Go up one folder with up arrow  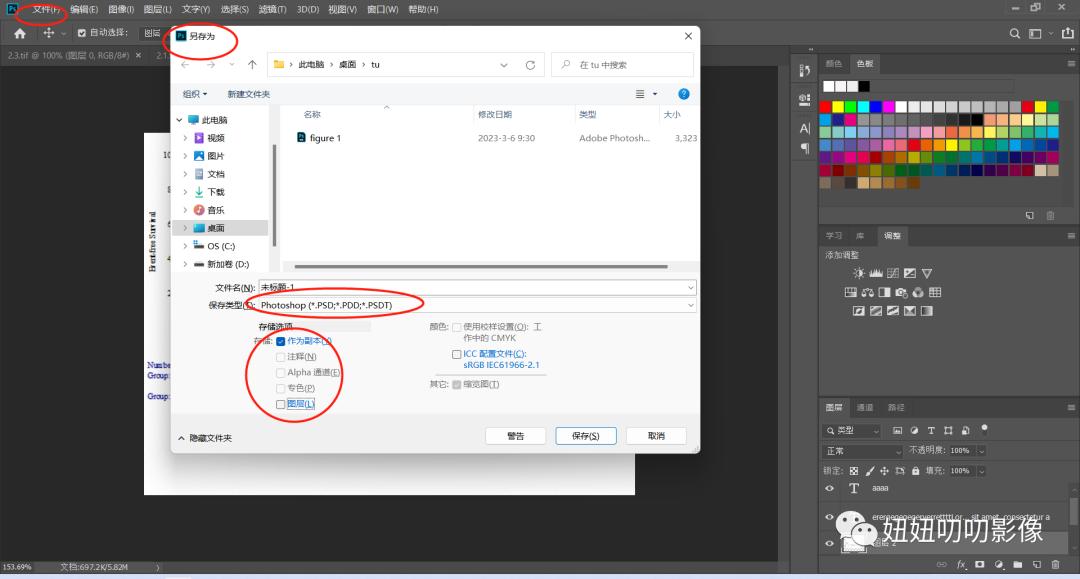[x=252, y=65]
